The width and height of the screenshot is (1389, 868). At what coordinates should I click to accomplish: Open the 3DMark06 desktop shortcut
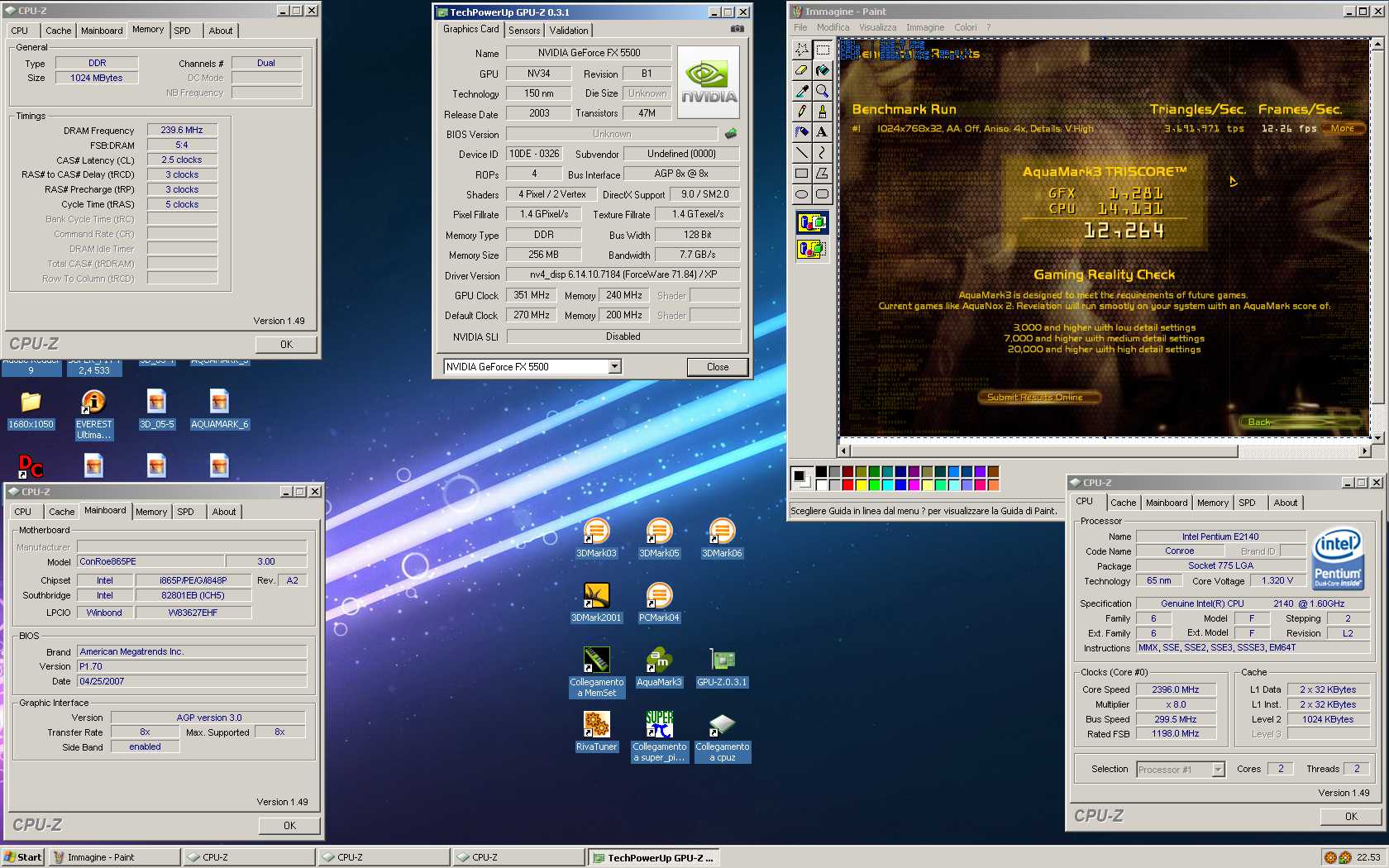click(722, 537)
